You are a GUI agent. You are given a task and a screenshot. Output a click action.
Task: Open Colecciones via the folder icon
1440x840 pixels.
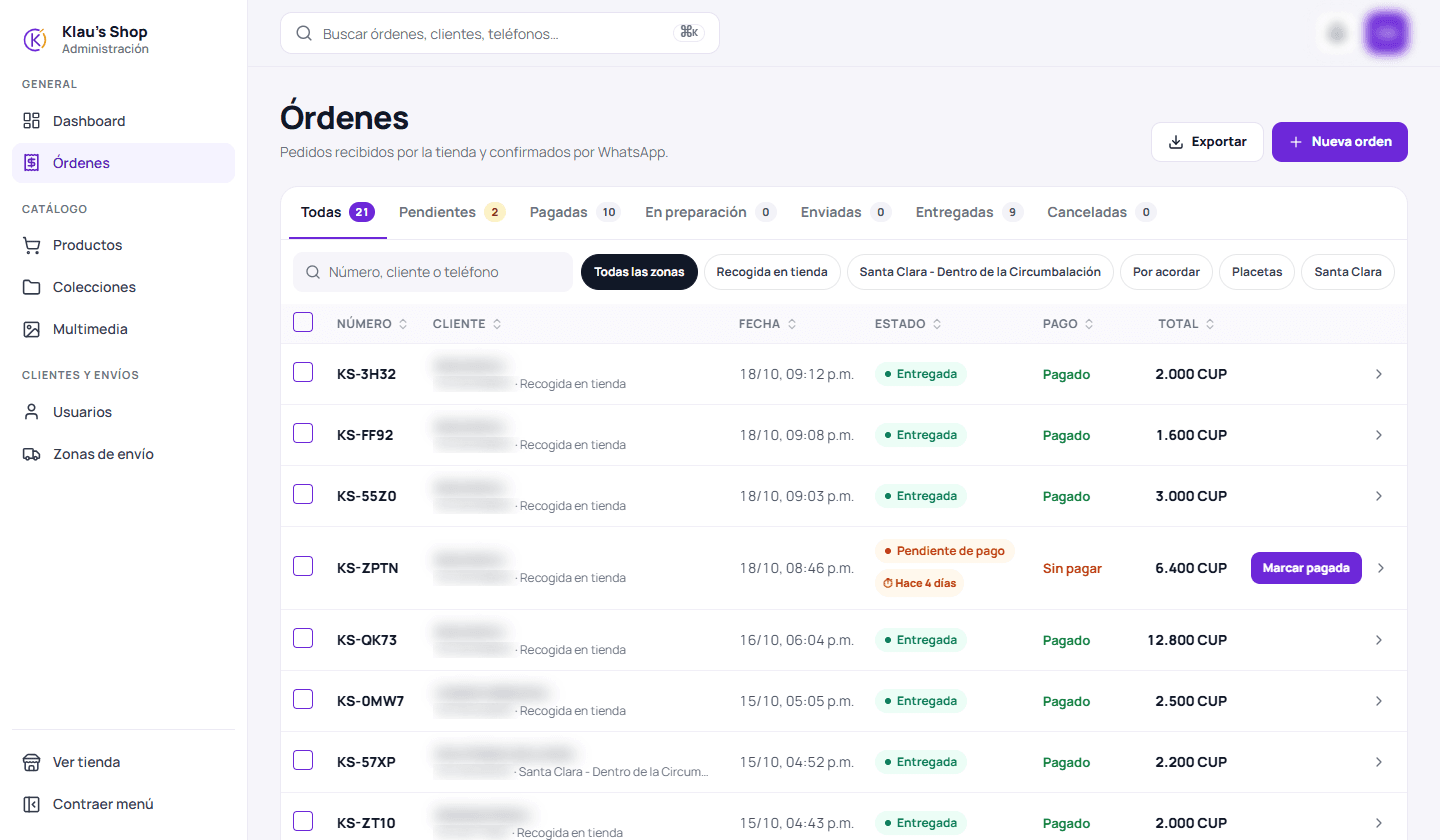[x=32, y=287]
